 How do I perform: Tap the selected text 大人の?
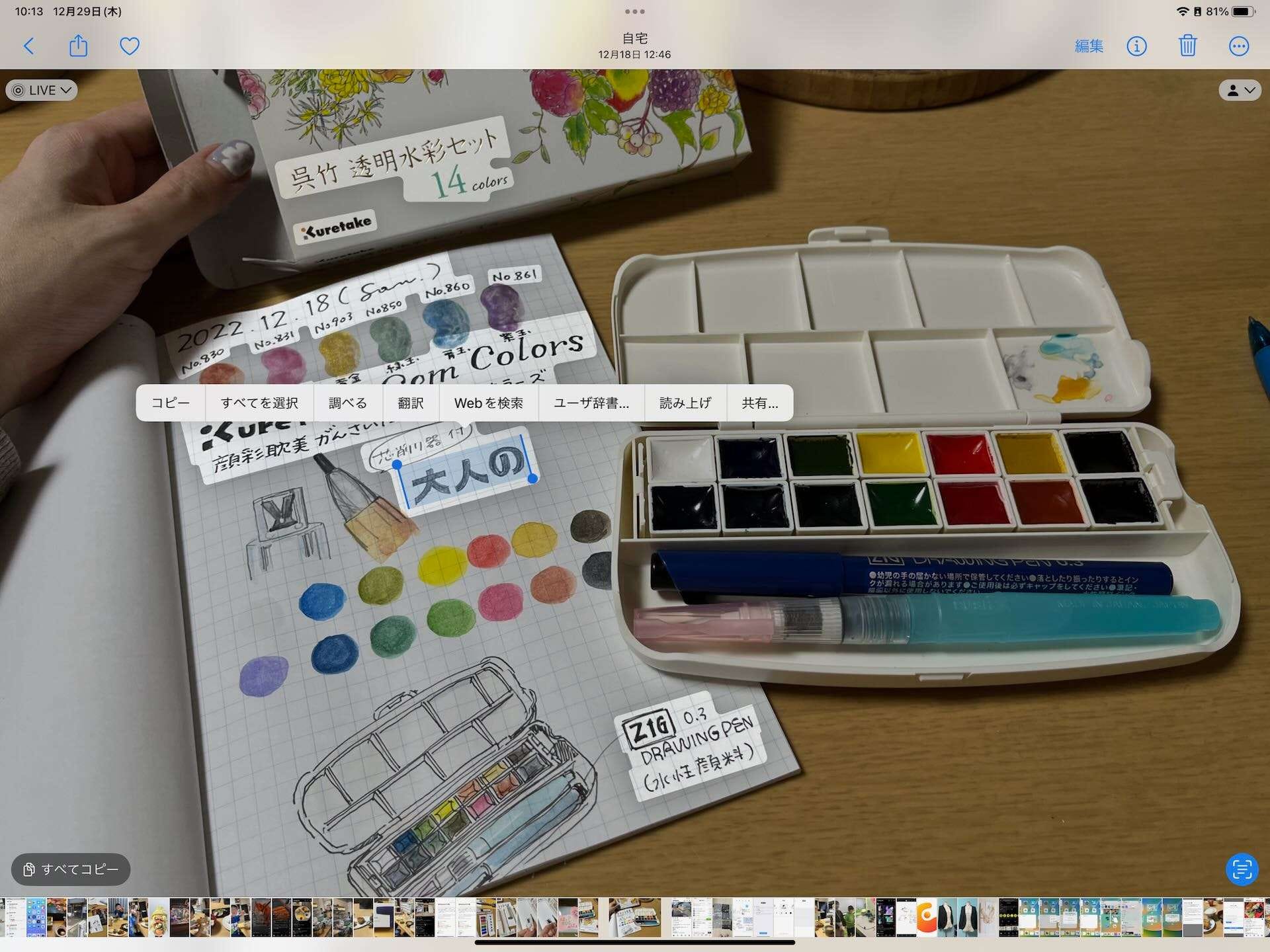(x=468, y=472)
